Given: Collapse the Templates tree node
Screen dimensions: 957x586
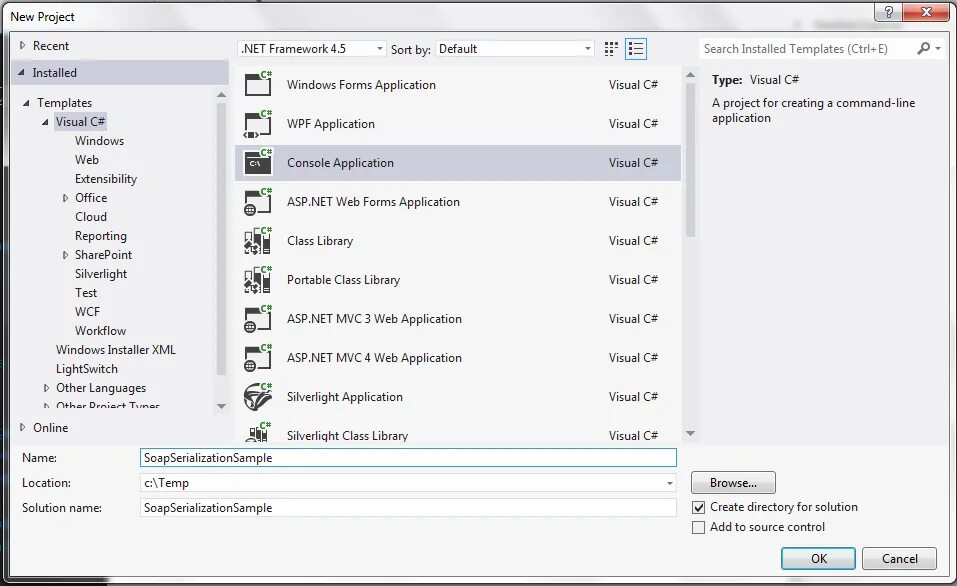Looking at the screenshot, I should (x=26, y=103).
